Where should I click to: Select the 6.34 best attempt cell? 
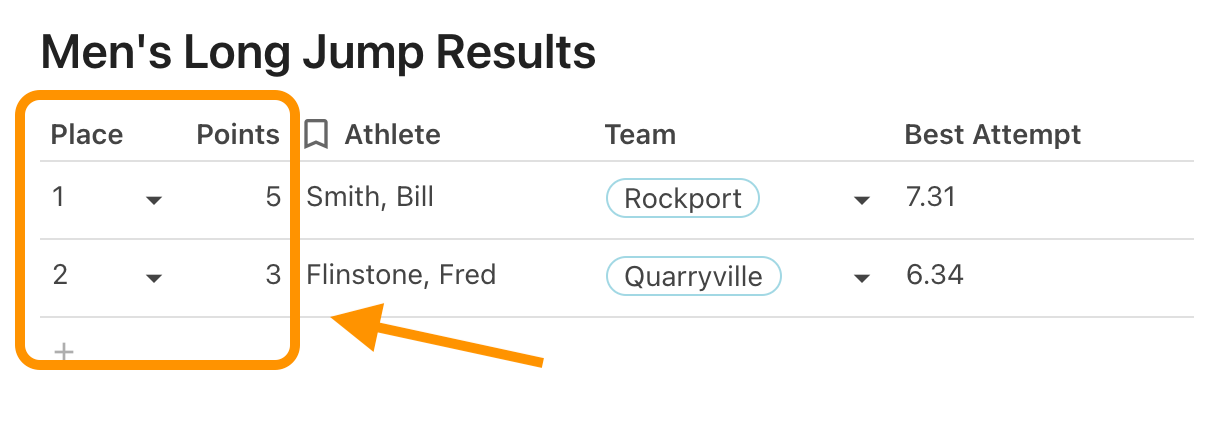click(935, 275)
